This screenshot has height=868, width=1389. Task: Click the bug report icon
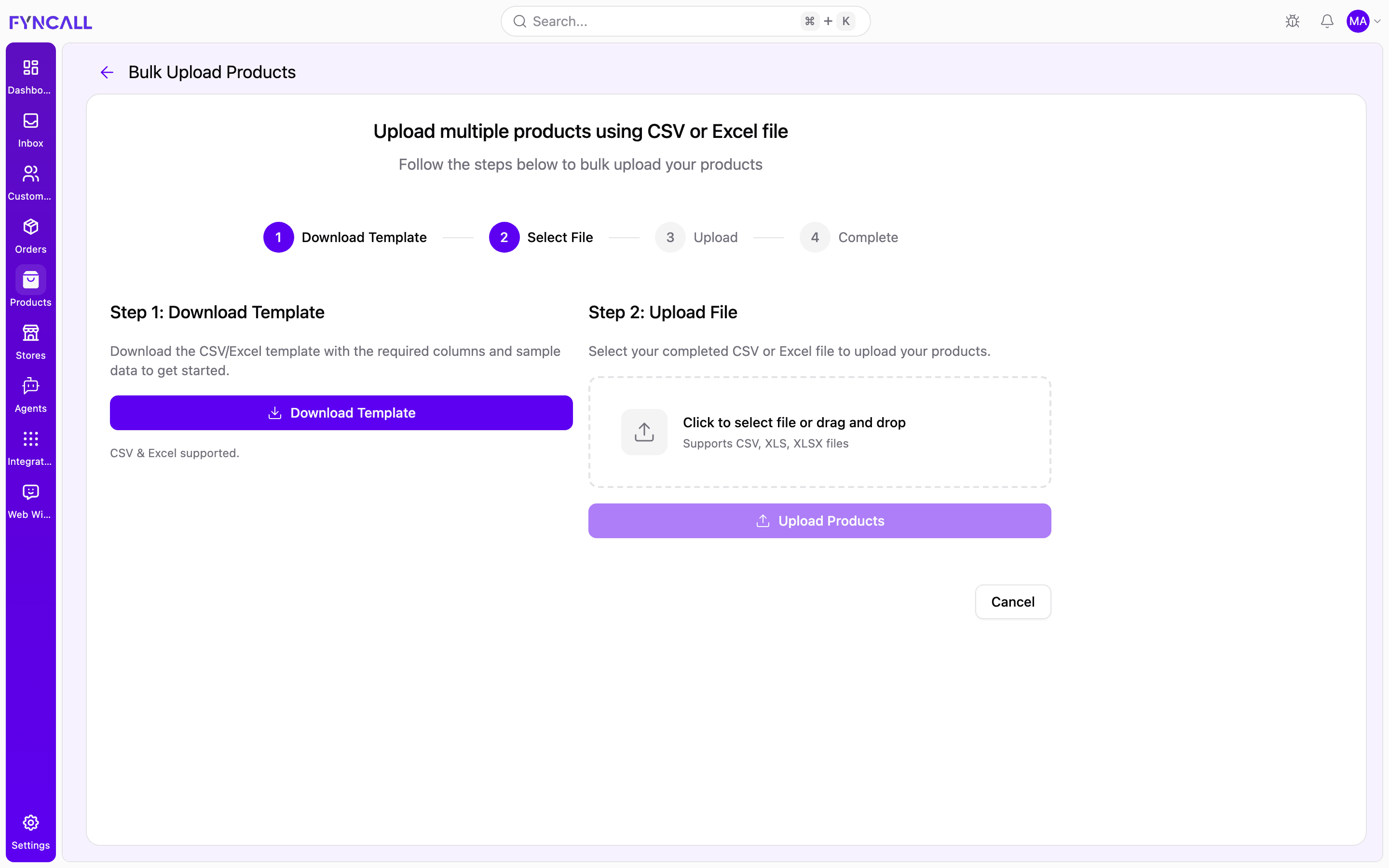click(1293, 21)
